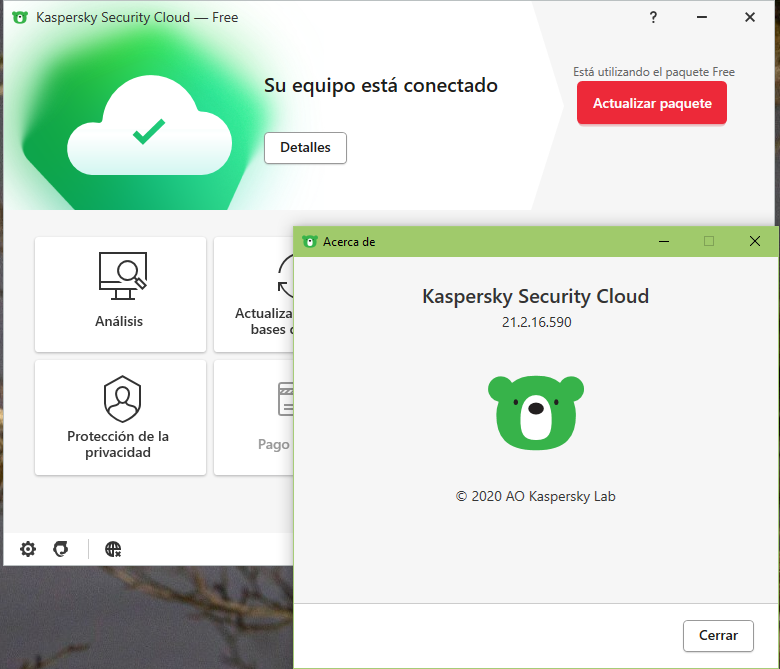Click 'Su equipo está conectado' status text

click(x=381, y=86)
